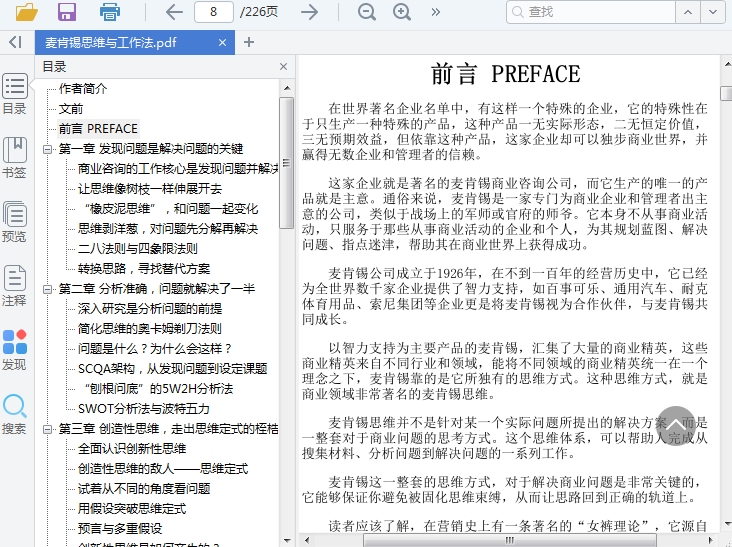Jump to top with the round up-arrow button

coord(676,426)
